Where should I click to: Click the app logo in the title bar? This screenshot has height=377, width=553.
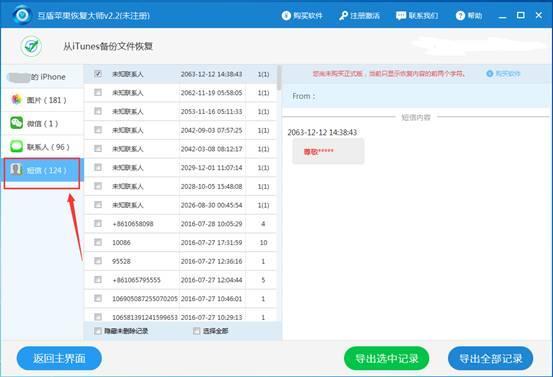[x=22, y=15]
